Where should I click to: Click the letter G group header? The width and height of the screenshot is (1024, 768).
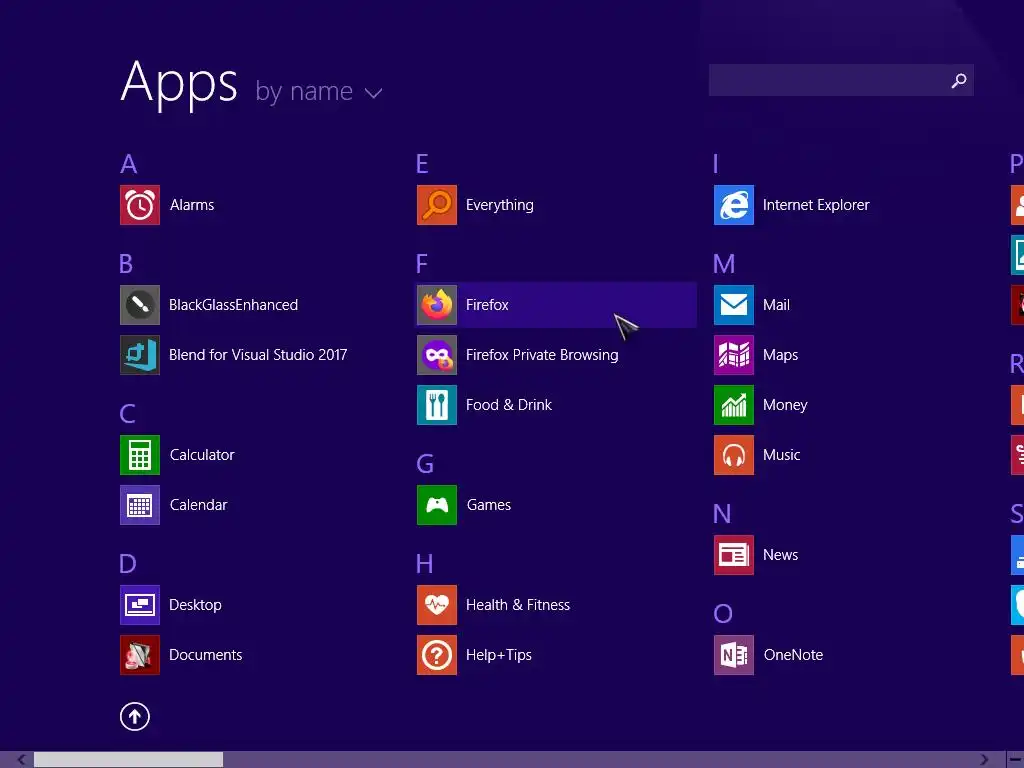click(425, 464)
